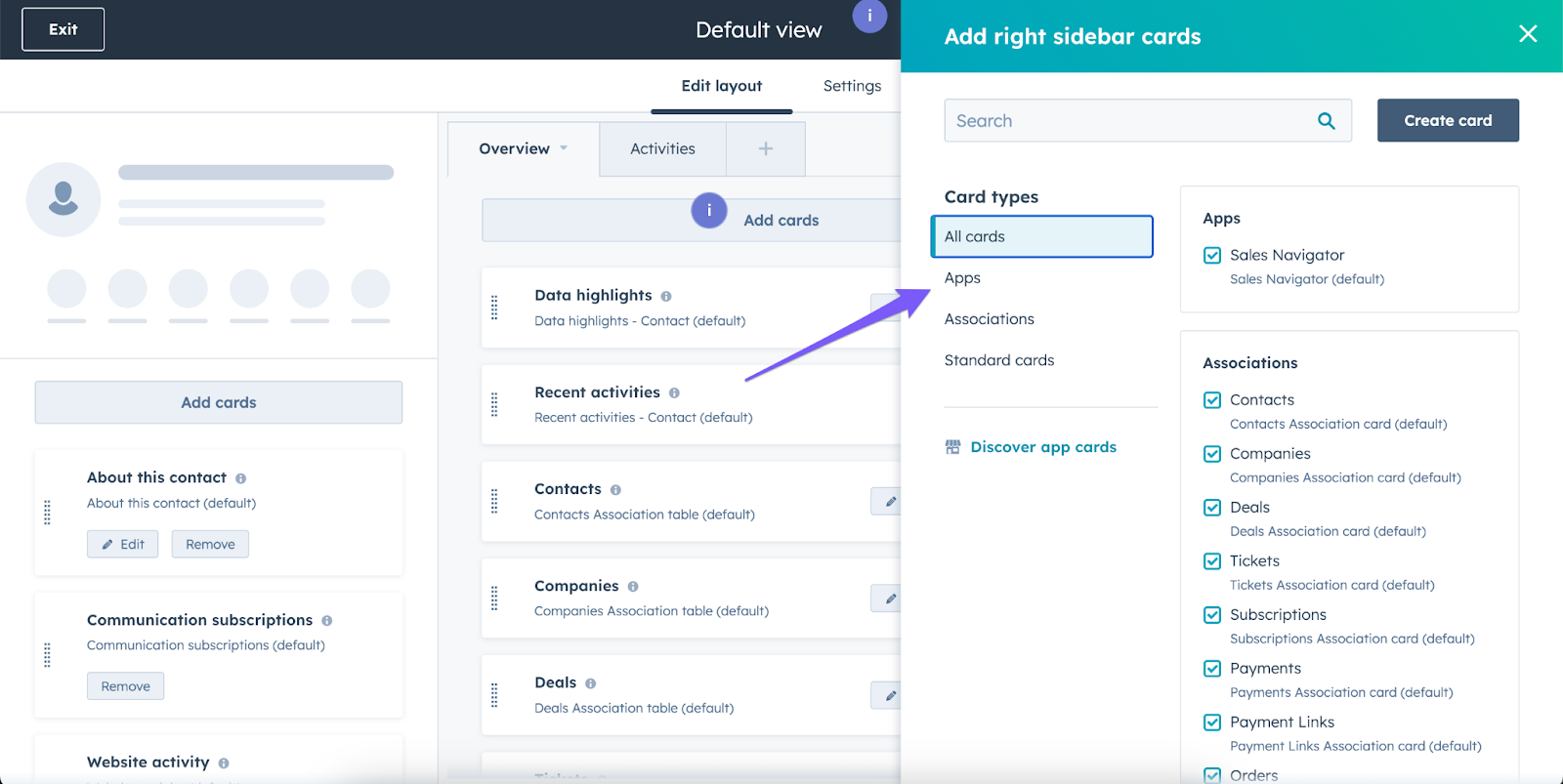Click the info icon beside Data highlights
Screen dimensions: 1563x784
[x=666, y=296]
